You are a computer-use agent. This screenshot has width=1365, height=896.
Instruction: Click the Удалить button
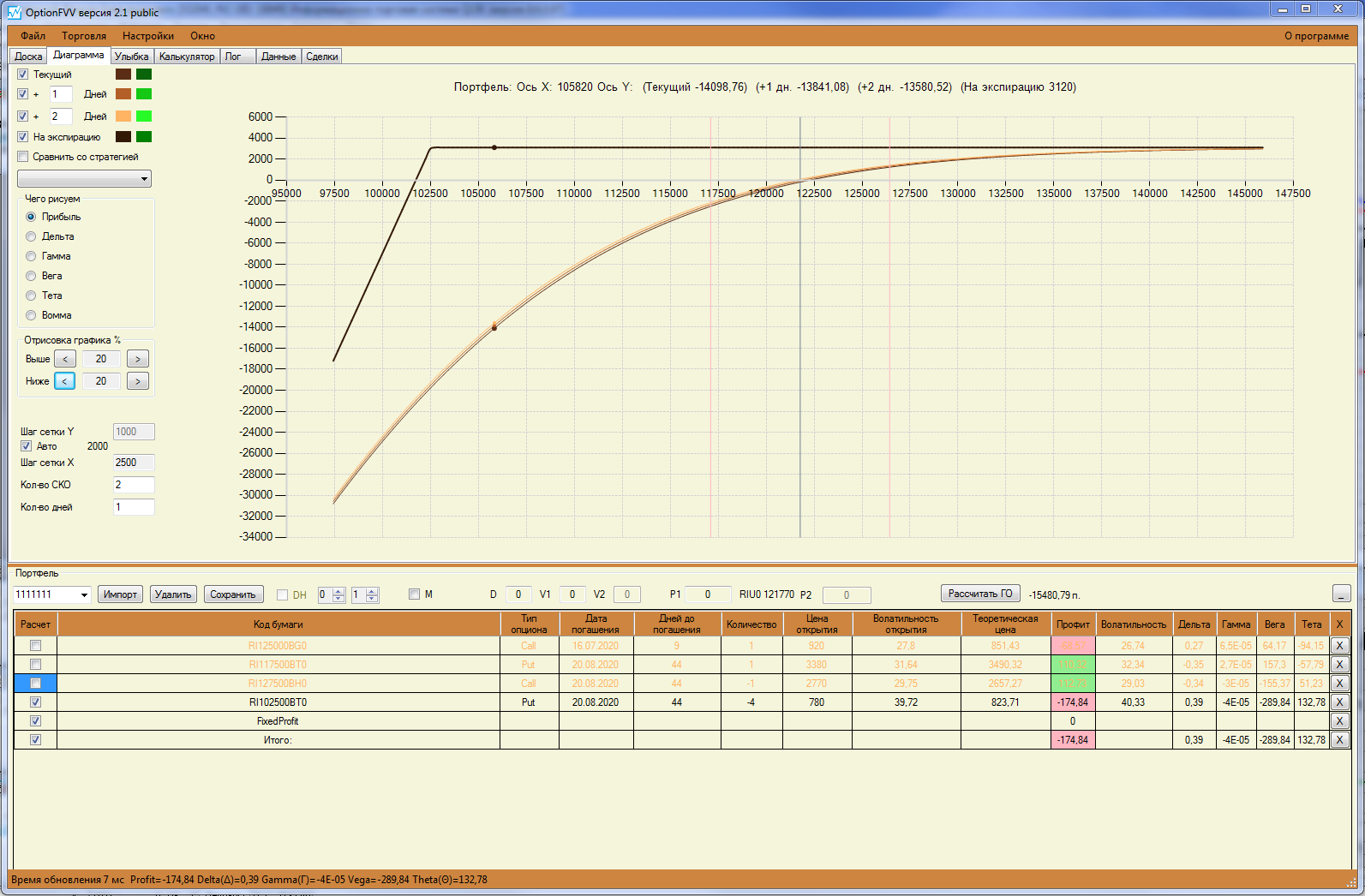[x=173, y=594]
